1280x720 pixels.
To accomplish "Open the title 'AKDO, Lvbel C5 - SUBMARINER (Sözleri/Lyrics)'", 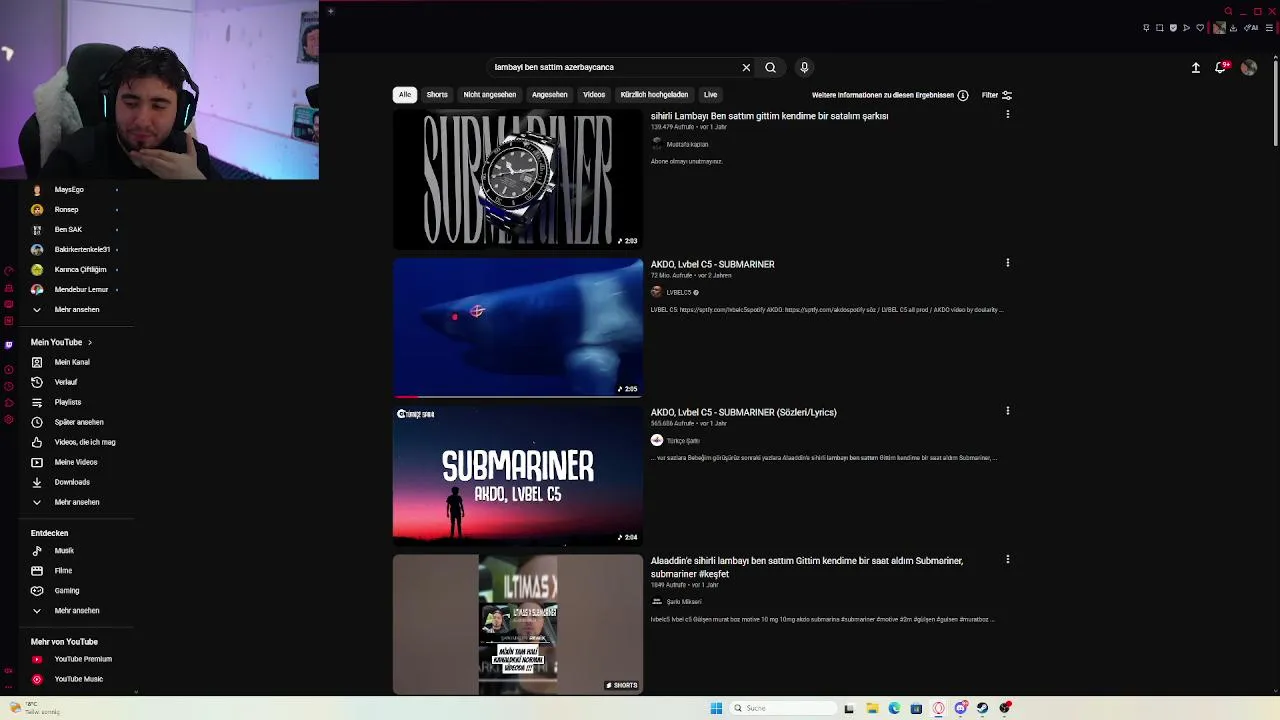I will click(x=744, y=412).
